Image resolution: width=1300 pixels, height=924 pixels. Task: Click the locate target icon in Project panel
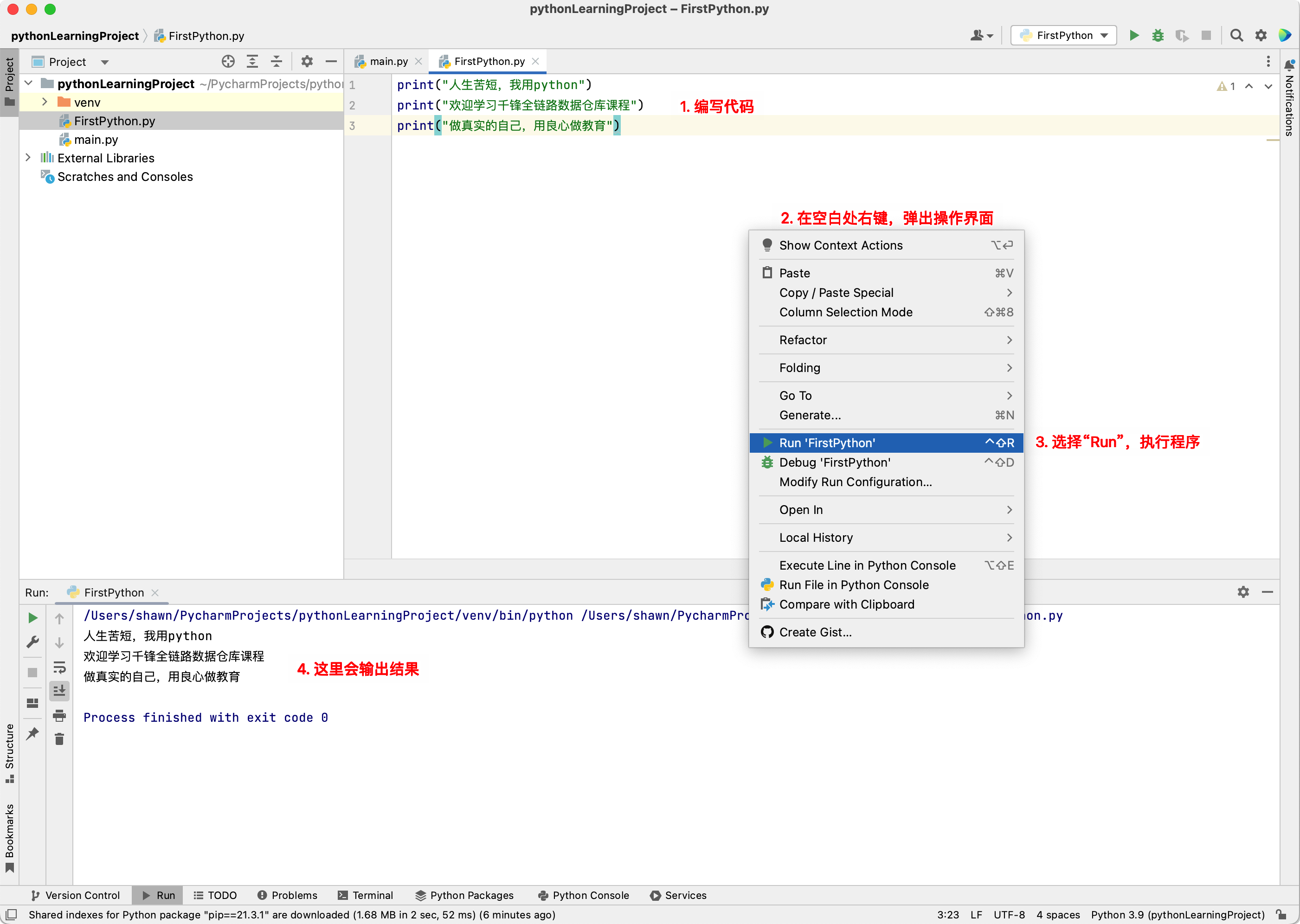coord(228,61)
